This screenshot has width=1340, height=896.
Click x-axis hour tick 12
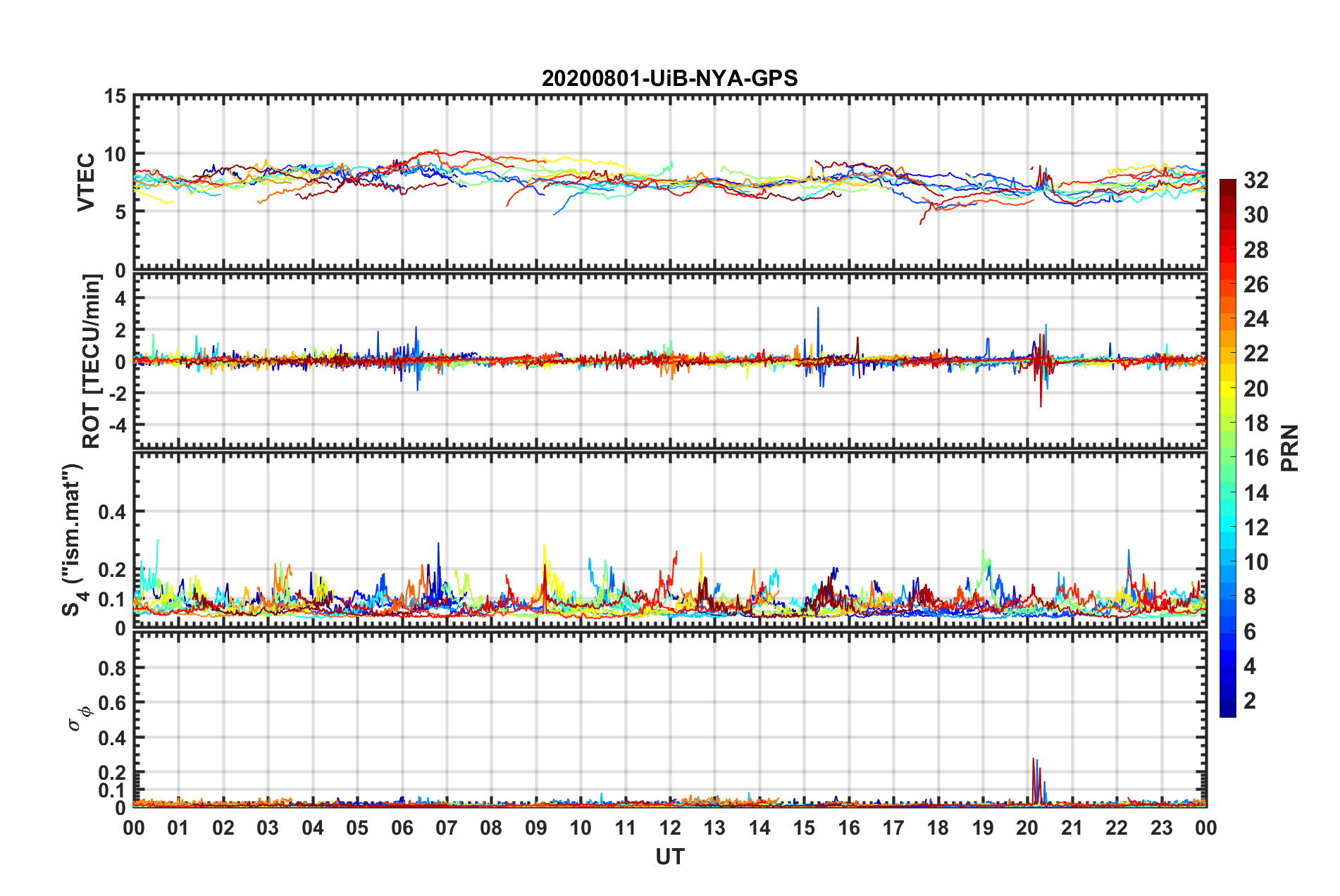pos(670,828)
